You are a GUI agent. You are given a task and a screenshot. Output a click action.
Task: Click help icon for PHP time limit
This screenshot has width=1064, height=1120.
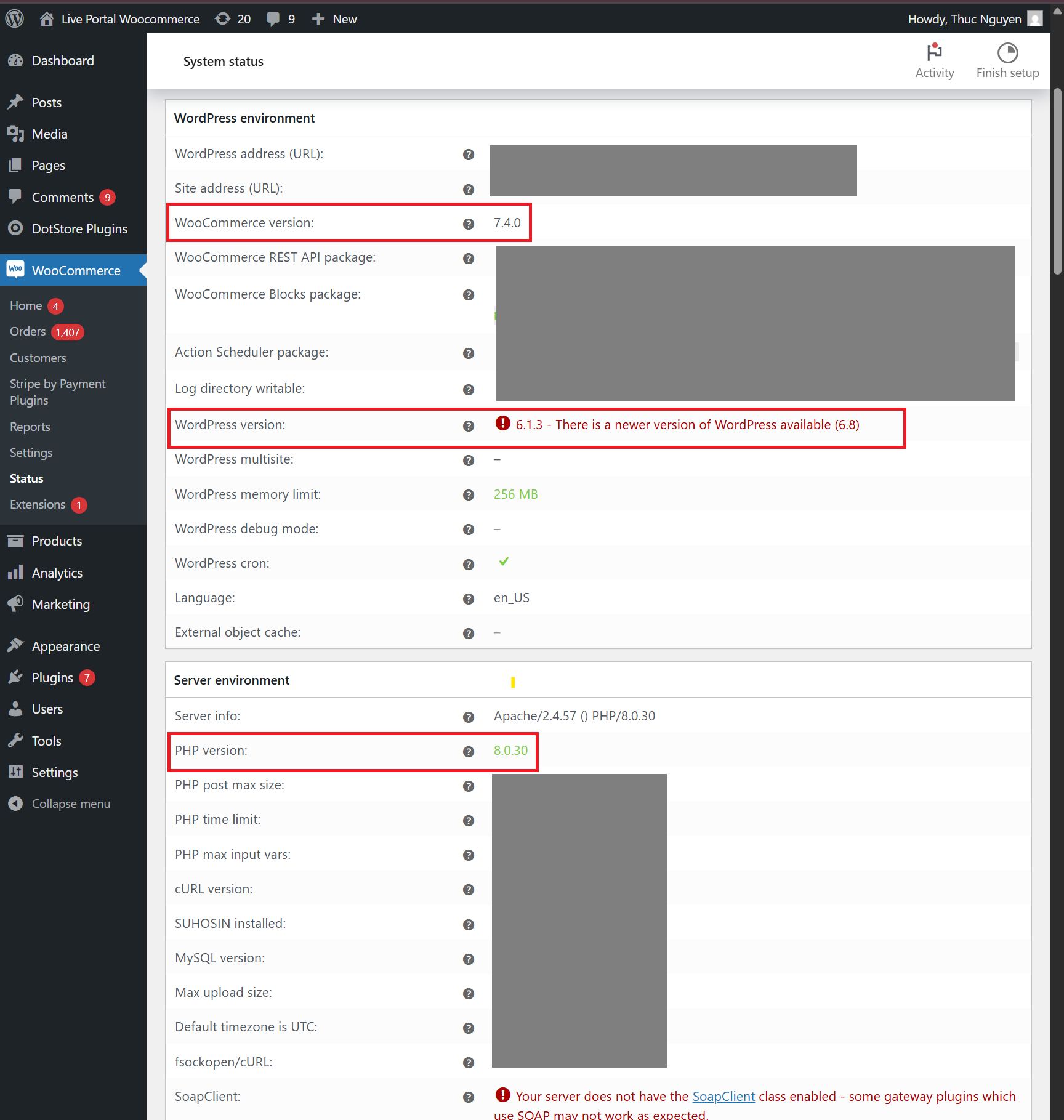coord(469,820)
